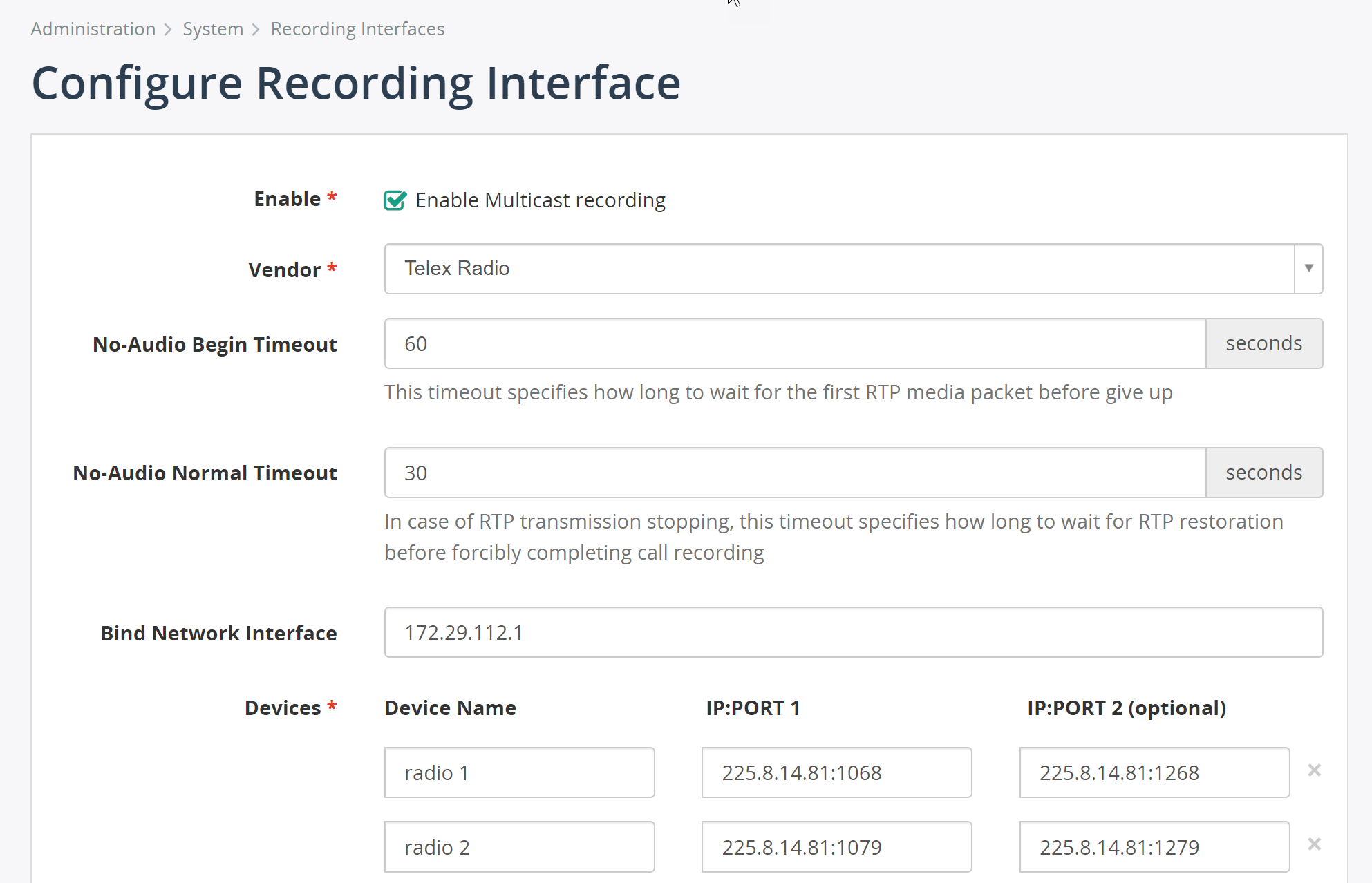Focus the No-Audio Normal Timeout field
This screenshot has height=883, width=1372.
tap(795, 473)
